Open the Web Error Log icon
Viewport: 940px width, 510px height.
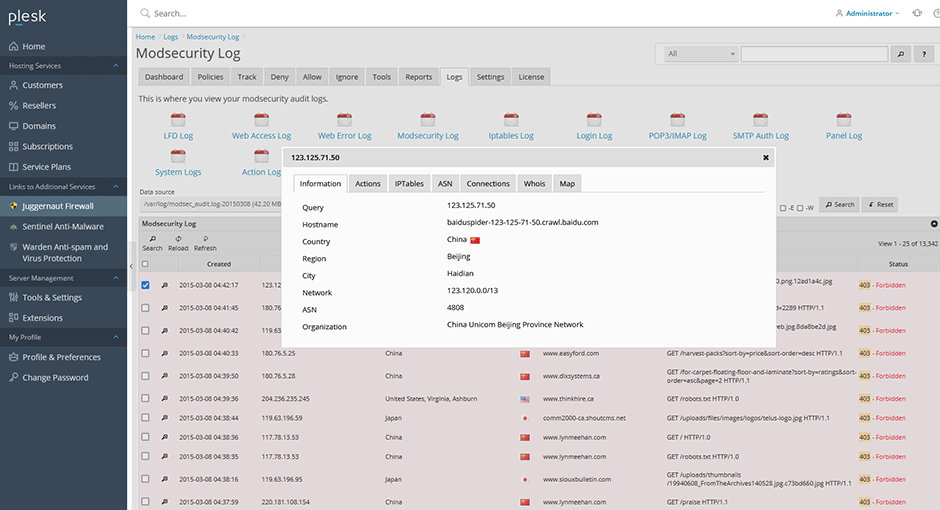pos(344,119)
